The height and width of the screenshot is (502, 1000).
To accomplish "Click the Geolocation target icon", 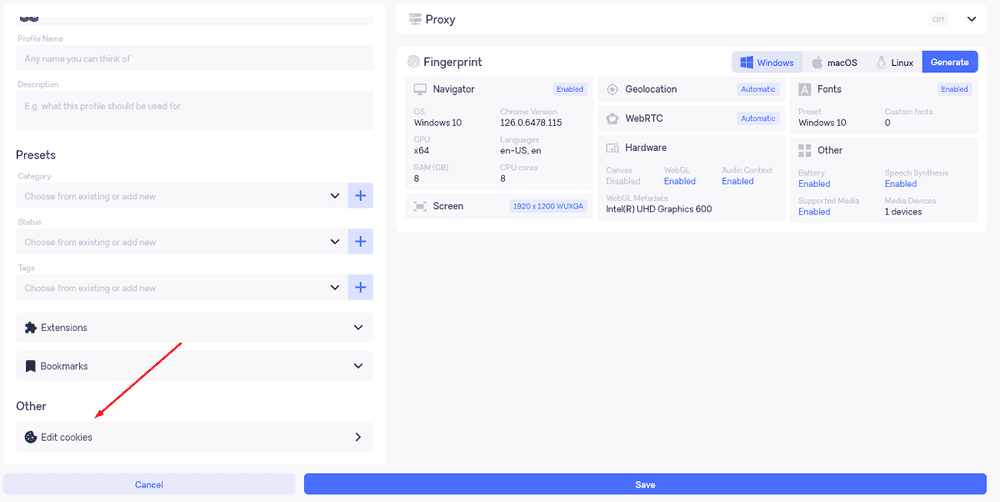I will pyautogui.click(x=612, y=89).
